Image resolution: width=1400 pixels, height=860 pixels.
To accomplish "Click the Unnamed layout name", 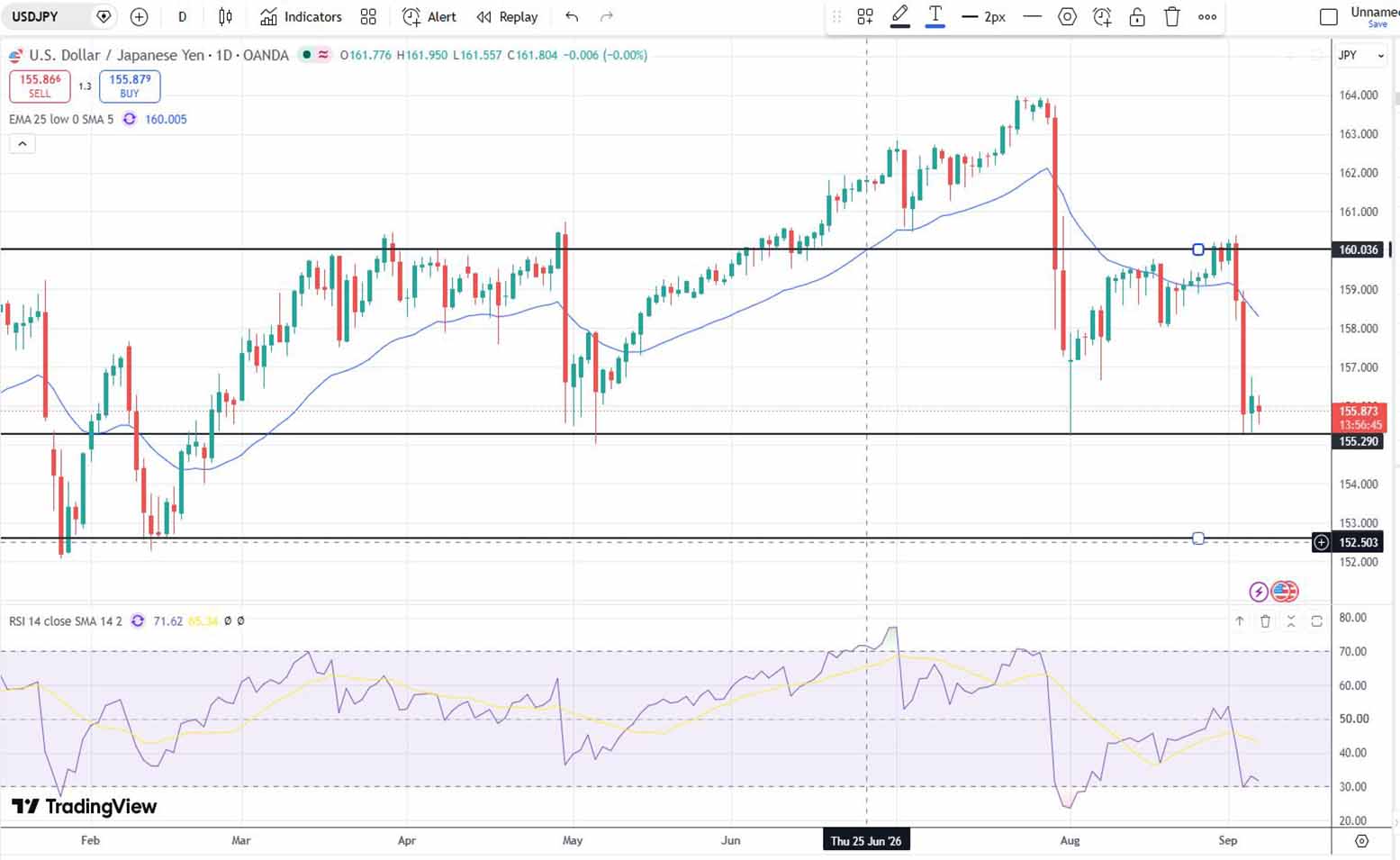I will pos(1375,12).
